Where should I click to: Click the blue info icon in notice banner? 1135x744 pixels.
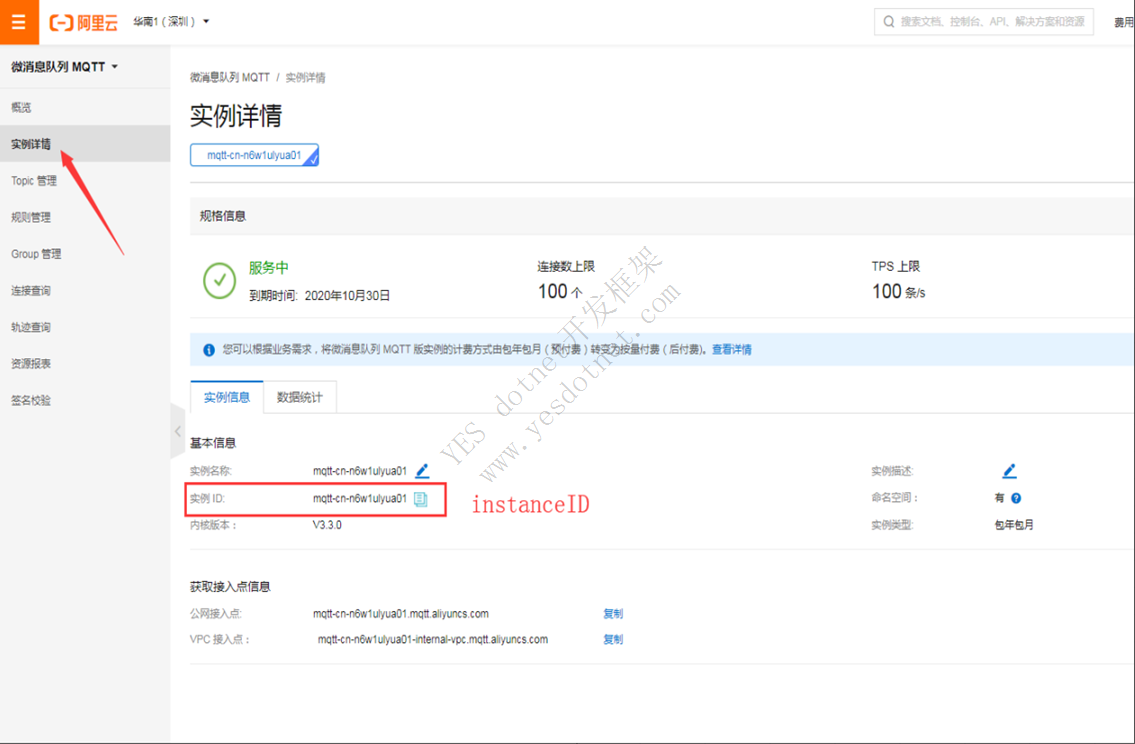[x=209, y=350]
